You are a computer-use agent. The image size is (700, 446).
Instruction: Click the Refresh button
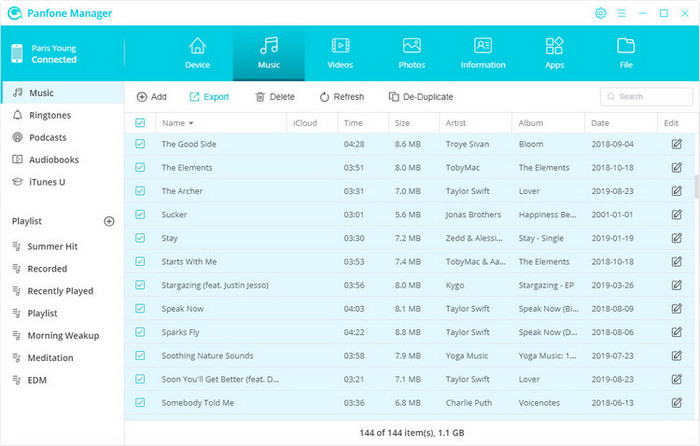pos(342,97)
